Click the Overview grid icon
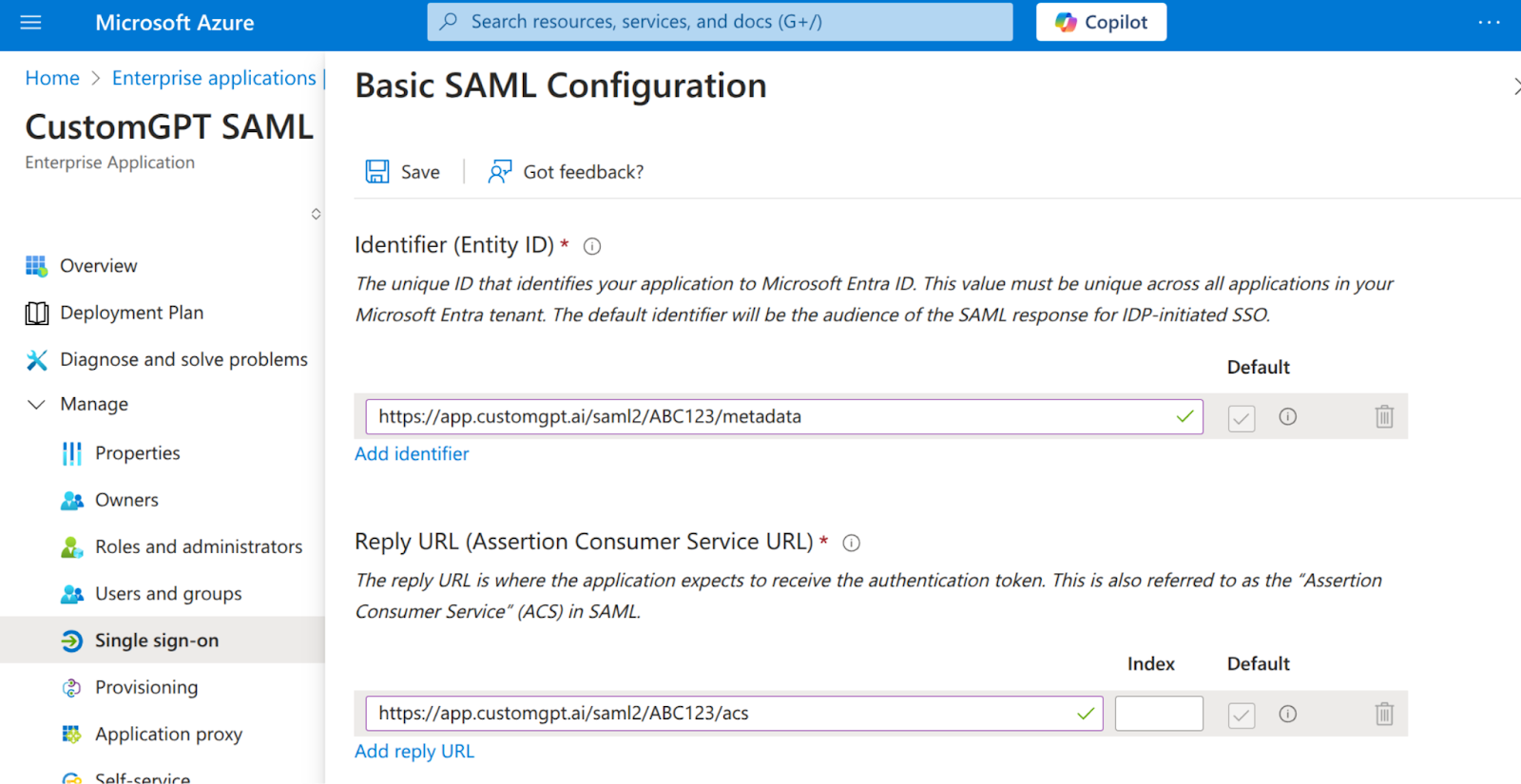Screen dimensions: 1521x784 [36, 266]
